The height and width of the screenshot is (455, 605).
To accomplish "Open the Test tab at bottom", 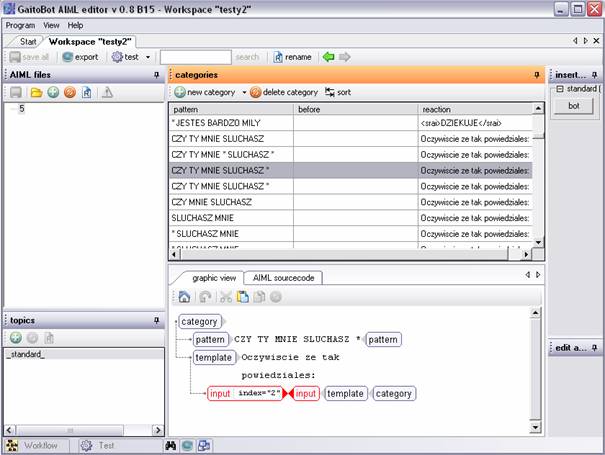I will coord(98,445).
